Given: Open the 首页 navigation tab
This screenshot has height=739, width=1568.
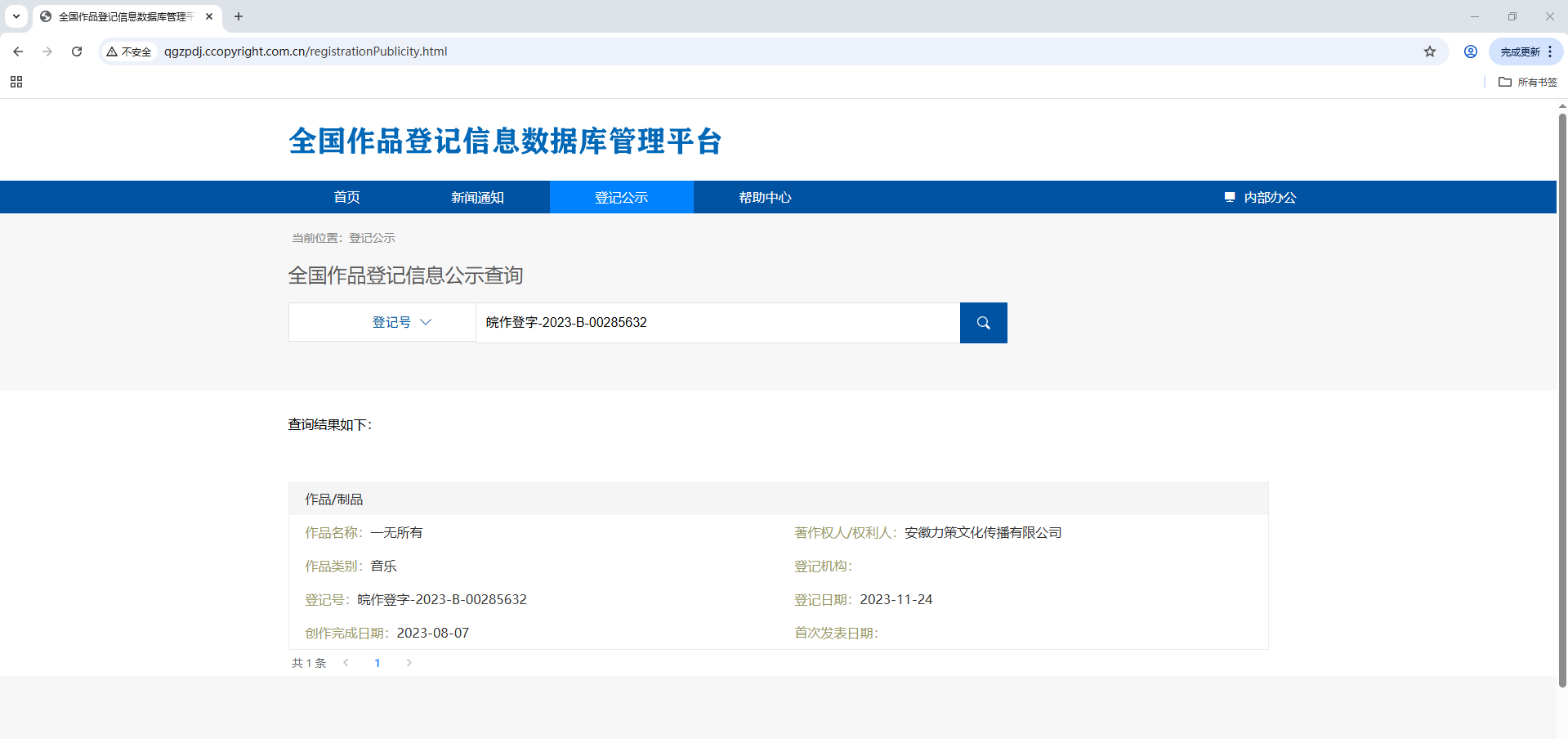Looking at the screenshot, I should [347, 197].
